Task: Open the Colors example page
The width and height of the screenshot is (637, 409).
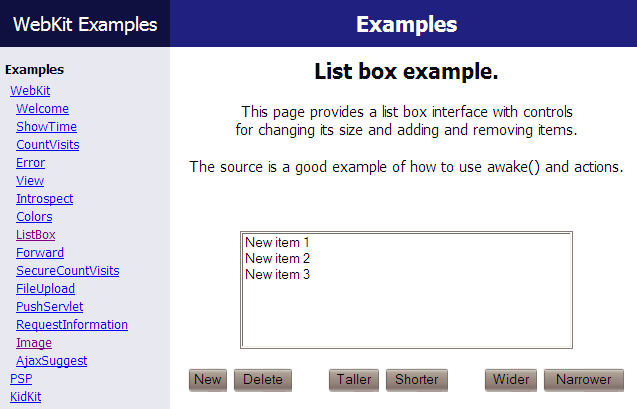Action: [34, 217]
